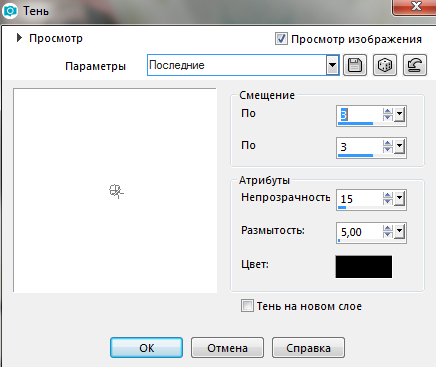The height and width of the screenshot is (367, 436).
Task: Click the save preset floppy disk icon
Action: point(355,65)
